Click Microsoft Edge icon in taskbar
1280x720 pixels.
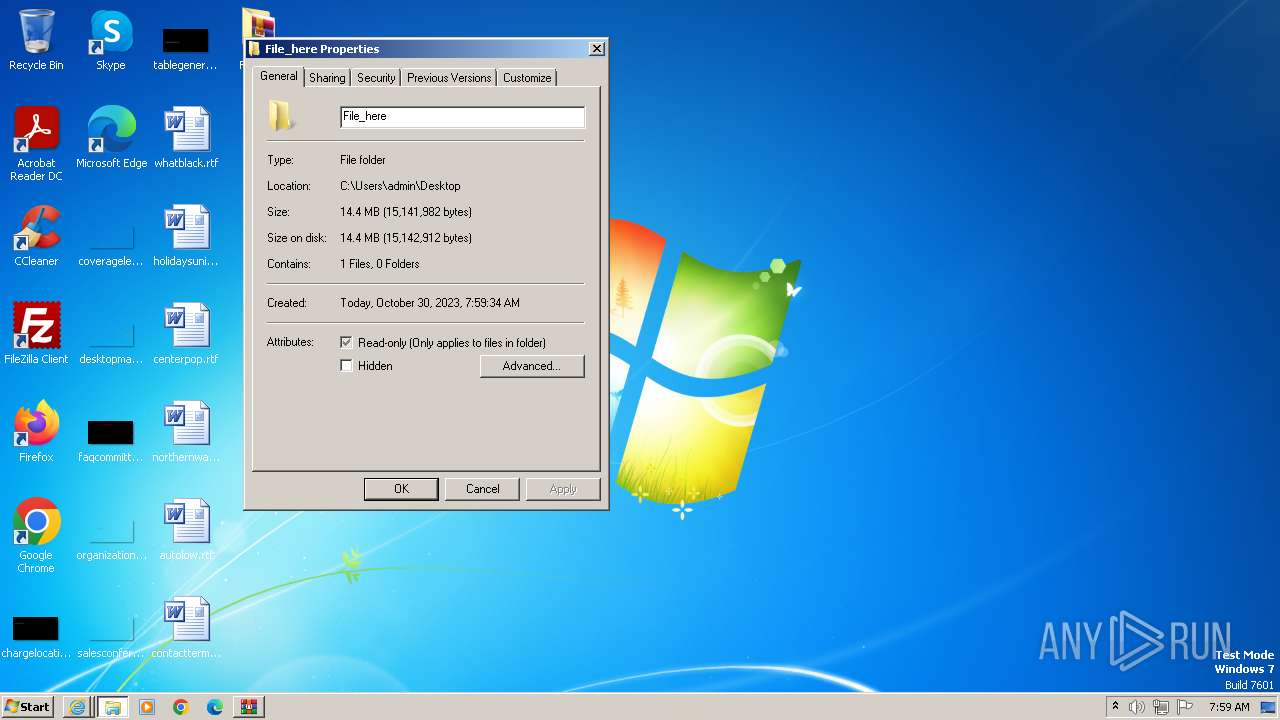tap(215, 707)
